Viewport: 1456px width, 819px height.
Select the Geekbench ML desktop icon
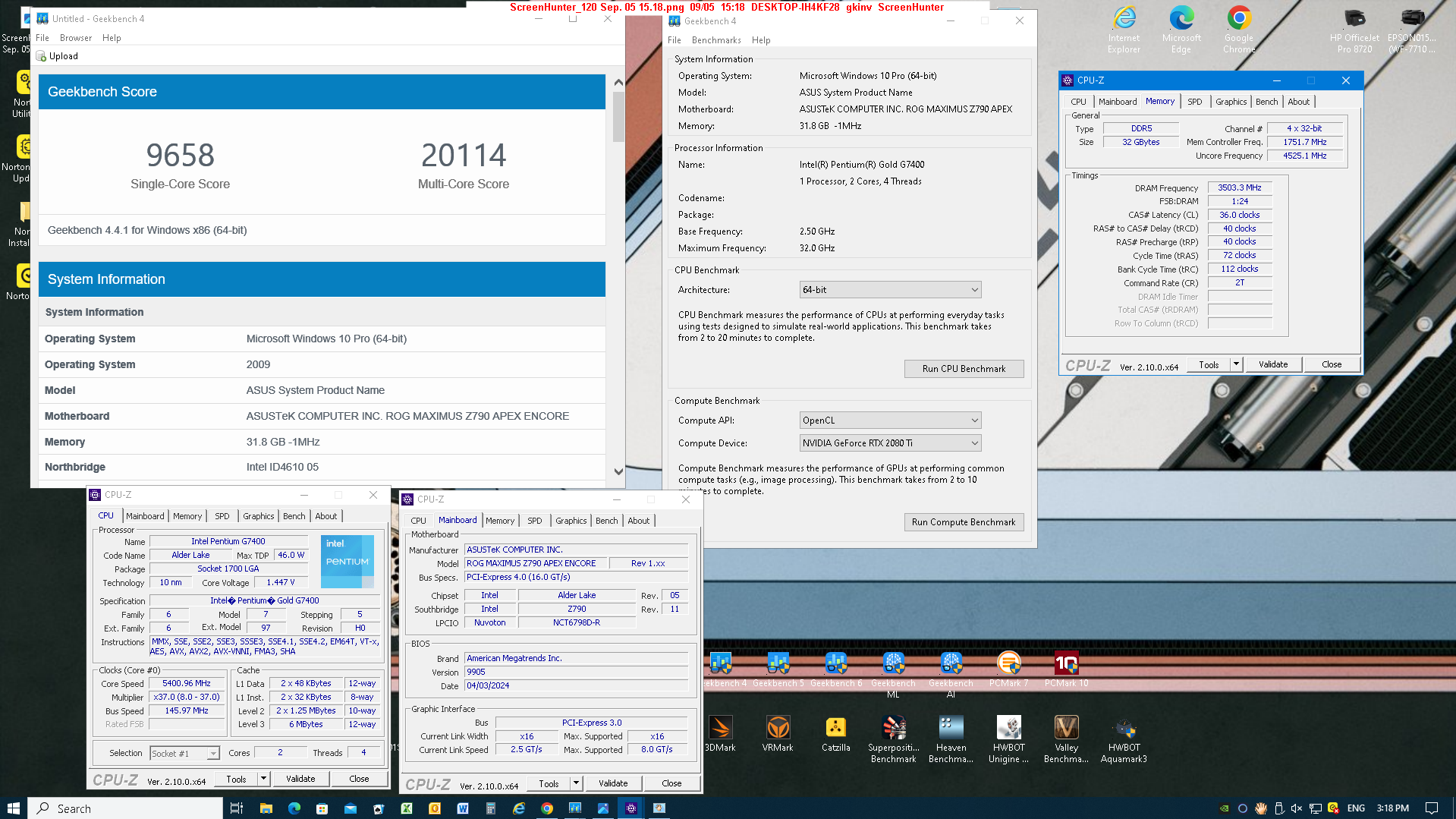(x=893, y=675)
